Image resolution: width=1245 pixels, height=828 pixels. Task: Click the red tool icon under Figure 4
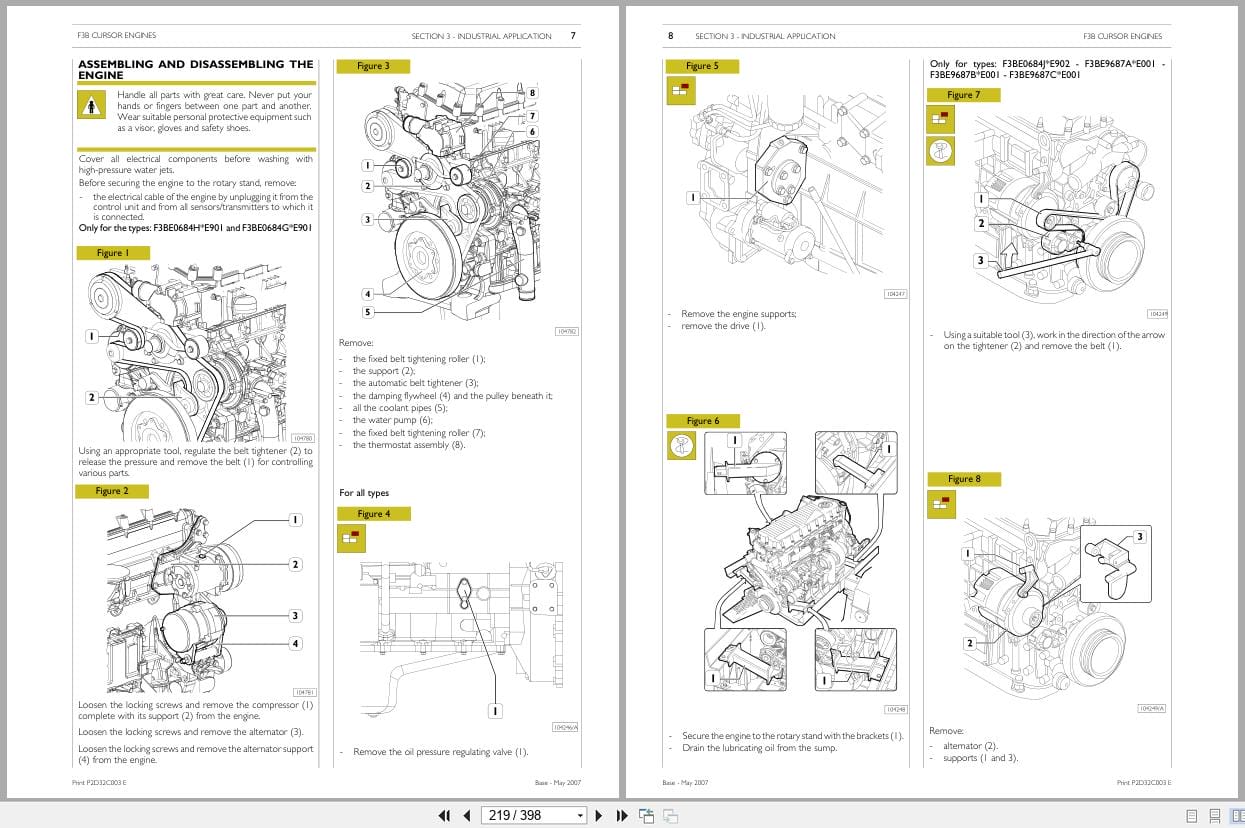[351, 538]
